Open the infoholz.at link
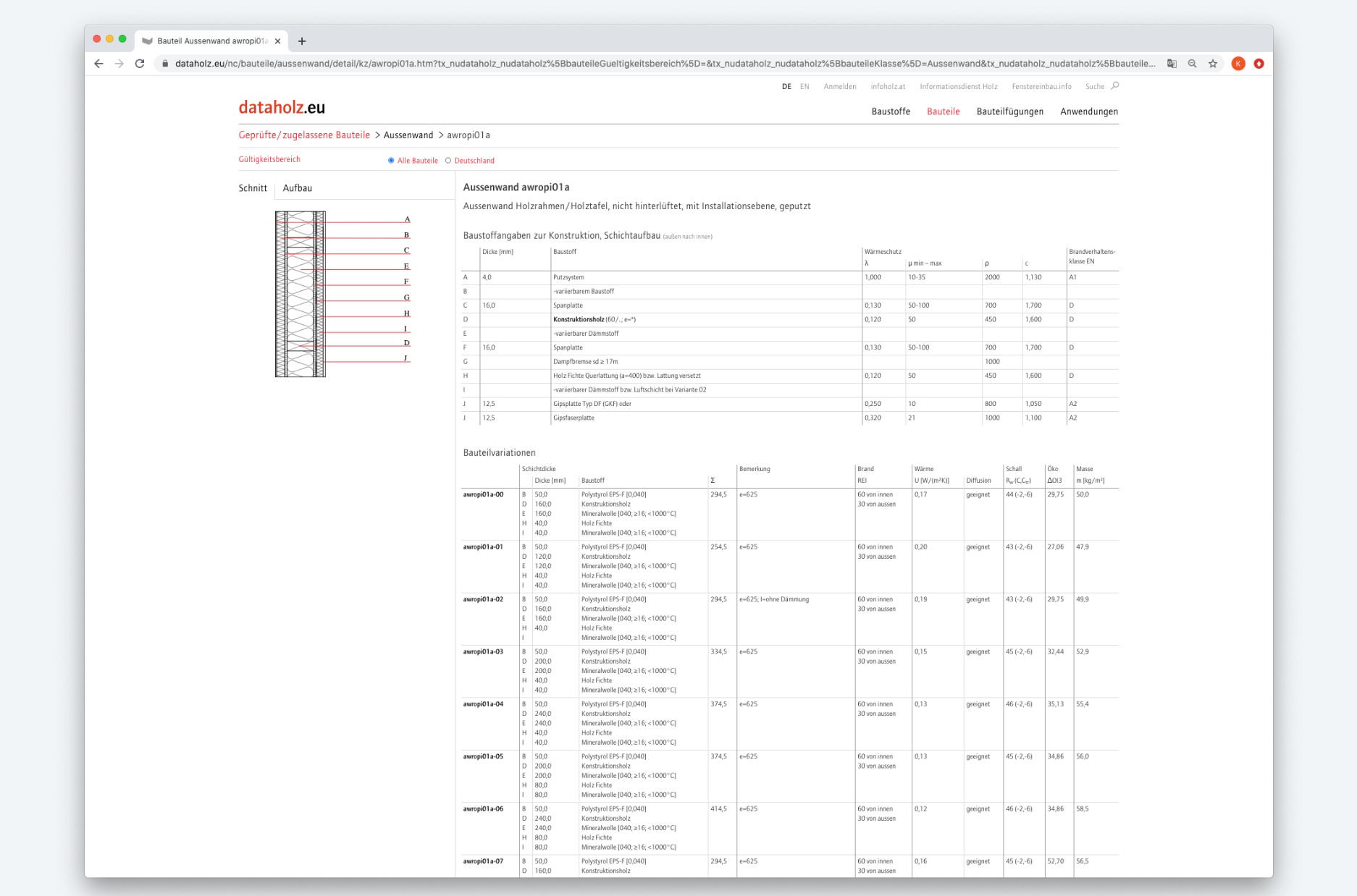The height and width of the screenshot is (896, 1357). click(888, 86)
